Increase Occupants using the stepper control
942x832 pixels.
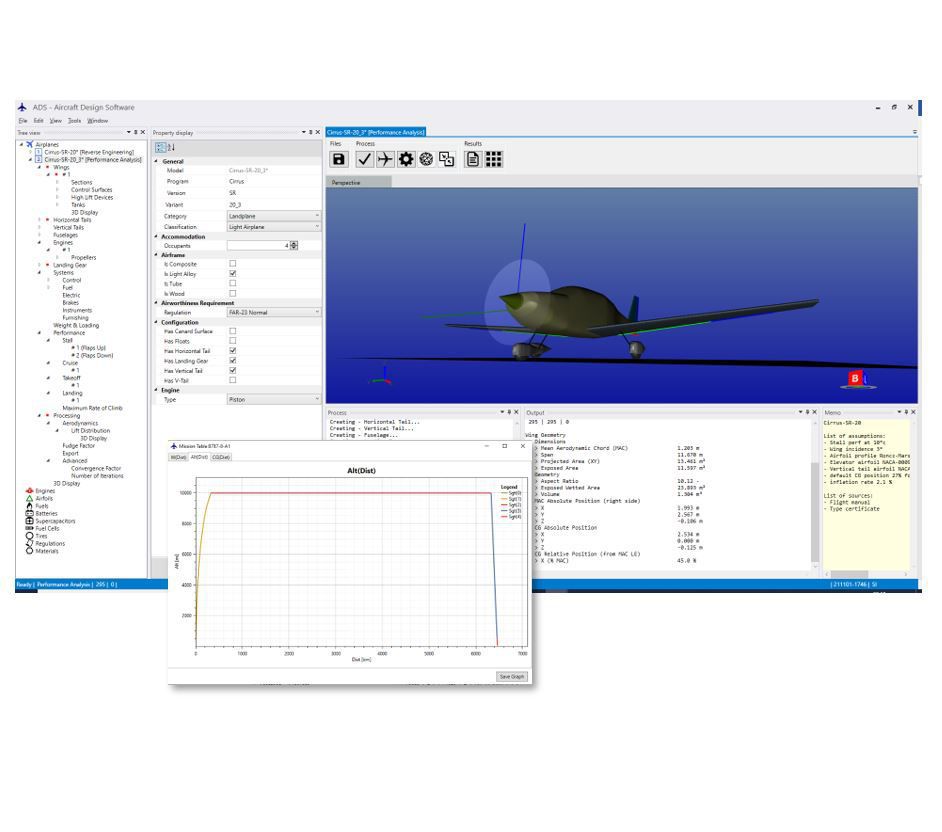pos(293,245)
